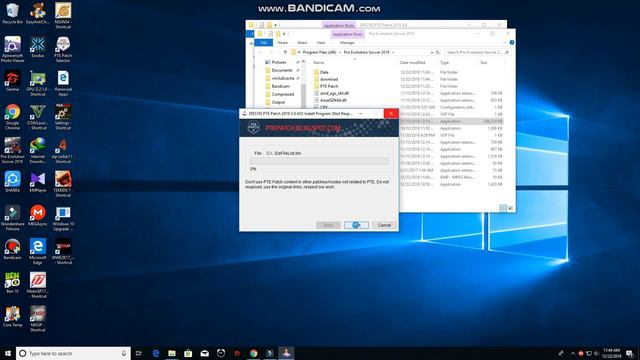Open Microsoft Store from the taskbar
Screen dimensions: 640x360
(188, 353)
